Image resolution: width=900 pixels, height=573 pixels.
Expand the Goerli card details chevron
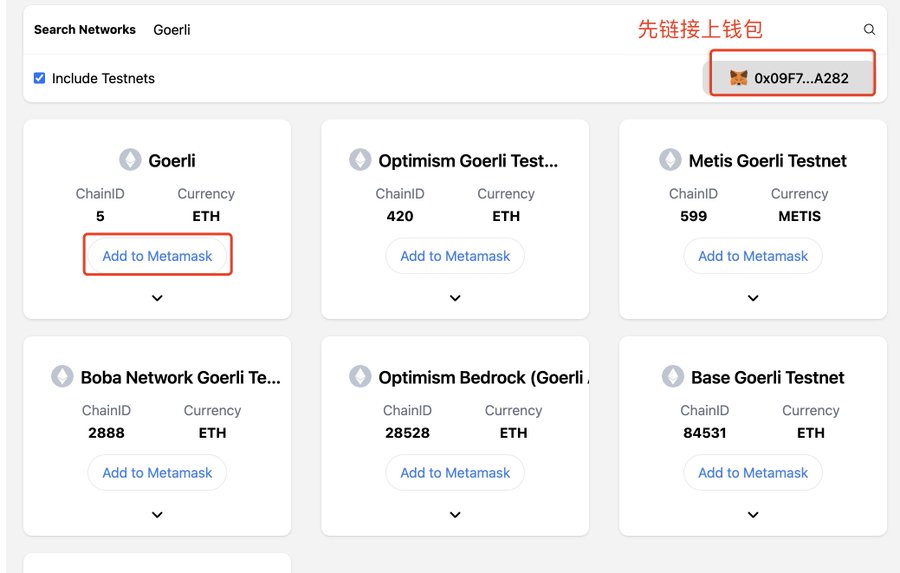157,298
